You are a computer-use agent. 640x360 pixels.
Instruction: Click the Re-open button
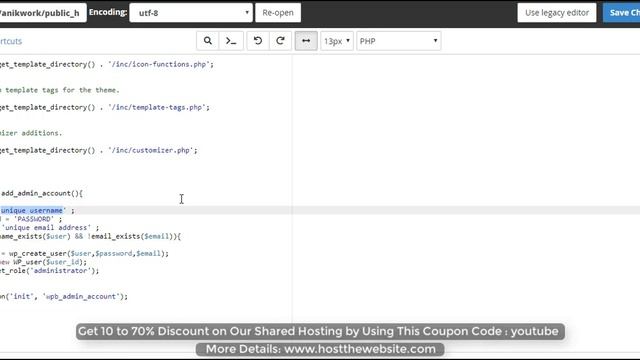pos(278,13)
